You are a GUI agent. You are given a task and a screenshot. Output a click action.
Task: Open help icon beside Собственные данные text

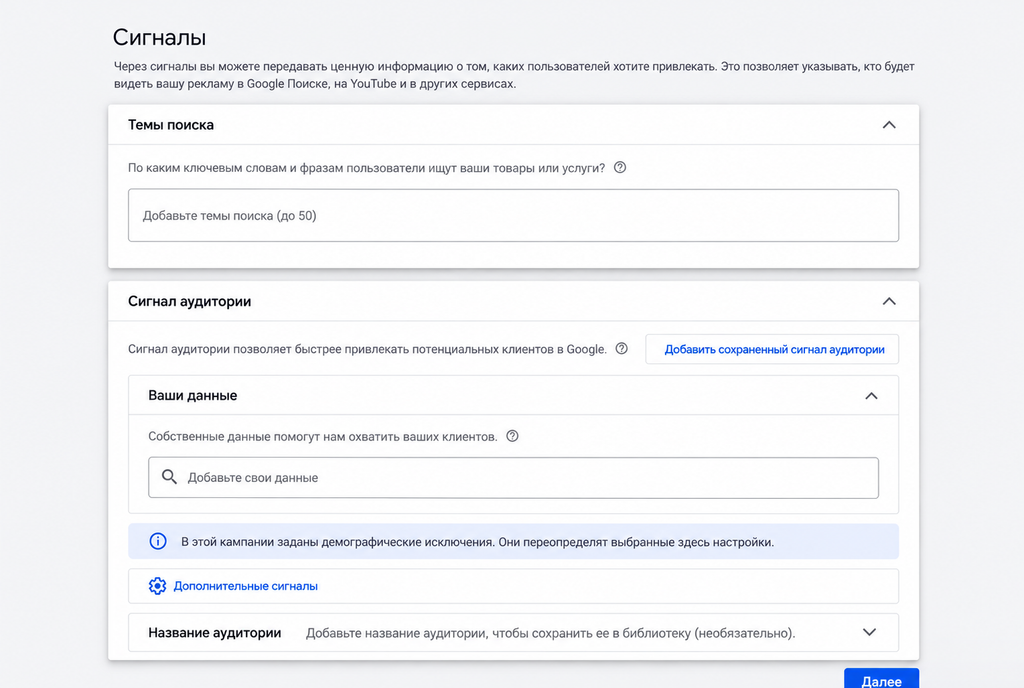coord(512,436)
